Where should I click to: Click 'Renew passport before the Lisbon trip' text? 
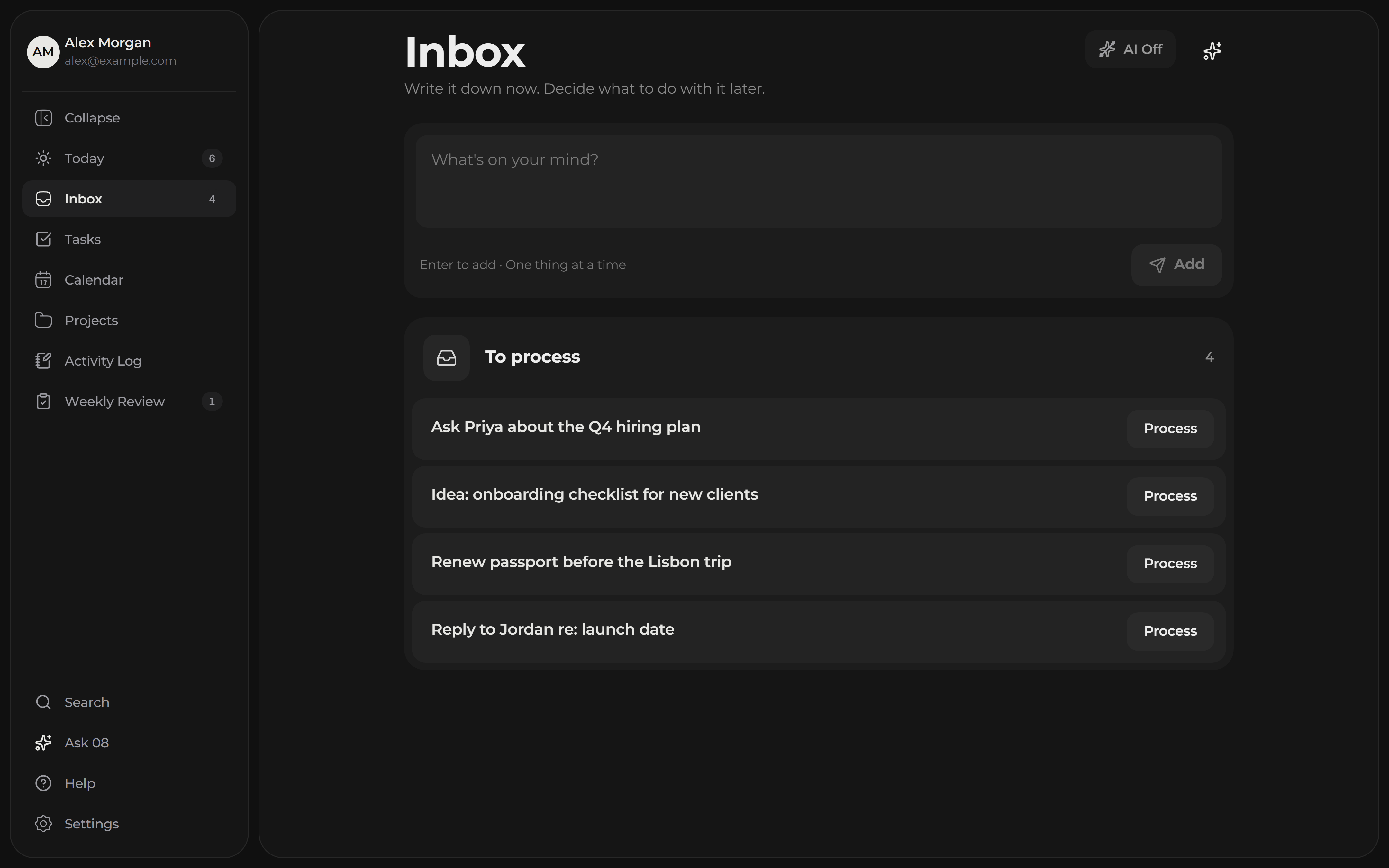pos(581,562)
